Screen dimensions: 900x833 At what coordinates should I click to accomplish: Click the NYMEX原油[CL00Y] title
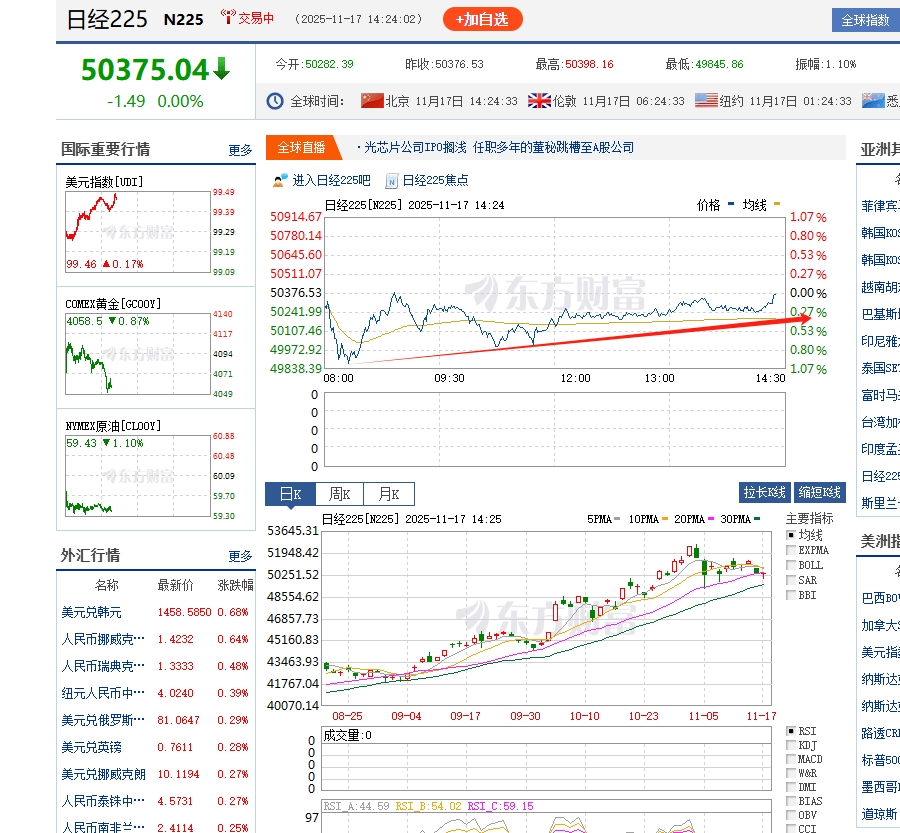coord(113,426)
